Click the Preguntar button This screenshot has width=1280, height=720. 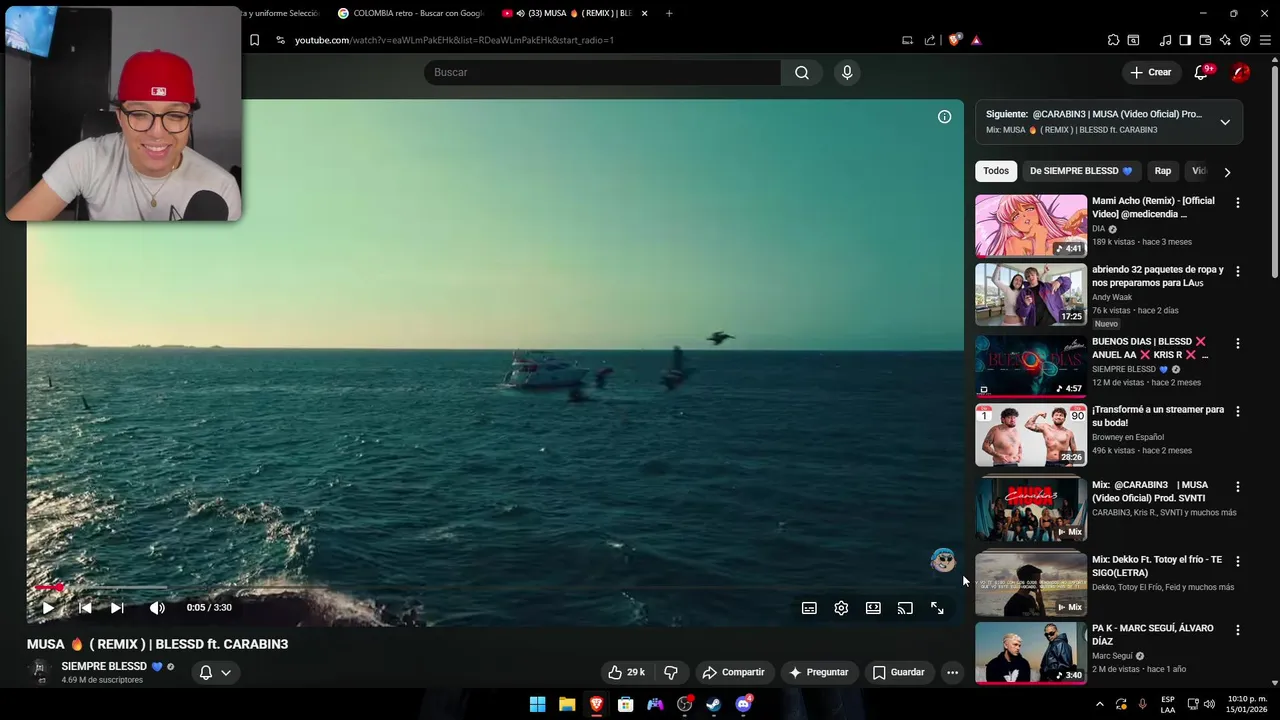tap(819, 672)
